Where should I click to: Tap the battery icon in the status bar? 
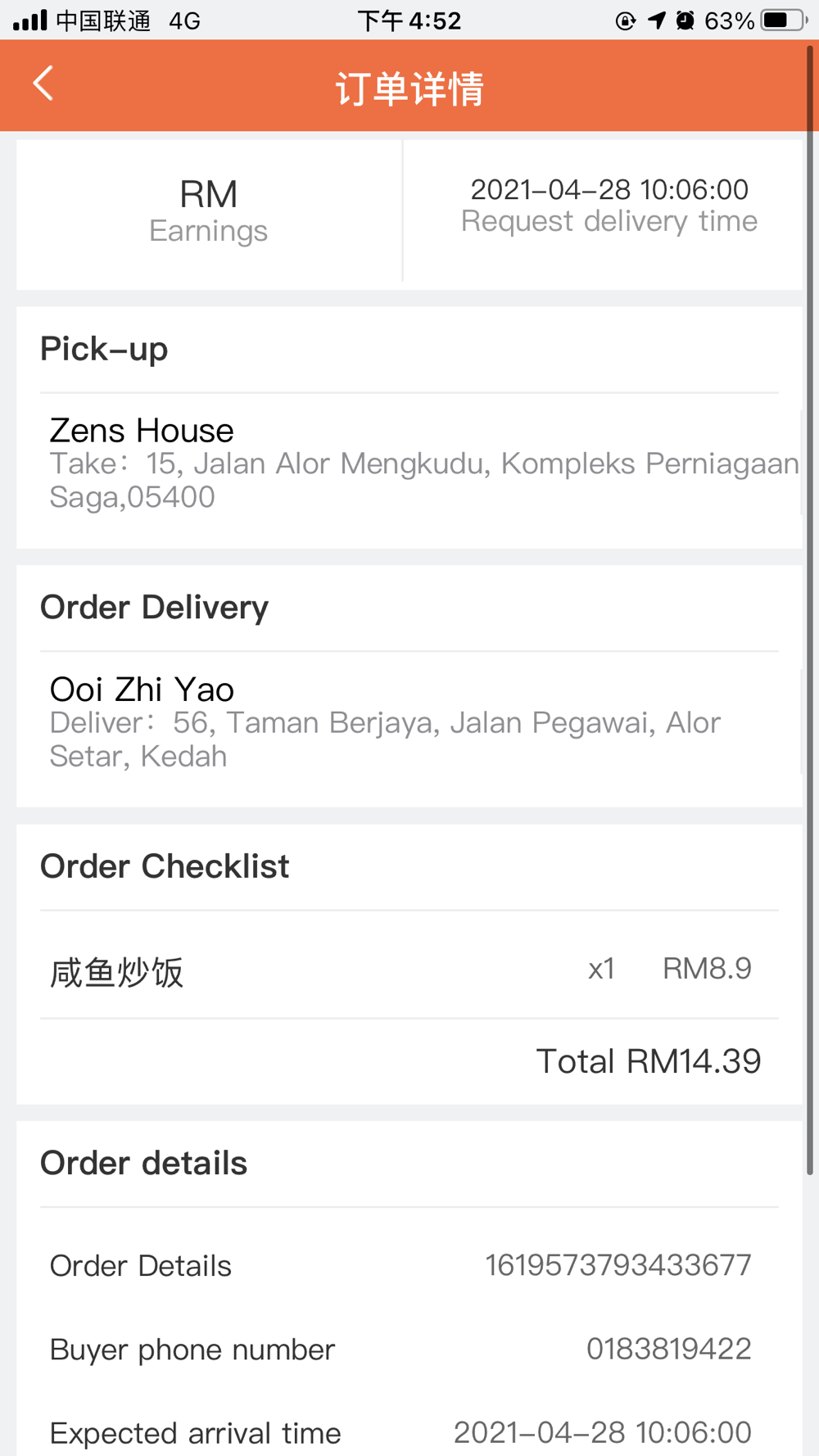(784, 20)
